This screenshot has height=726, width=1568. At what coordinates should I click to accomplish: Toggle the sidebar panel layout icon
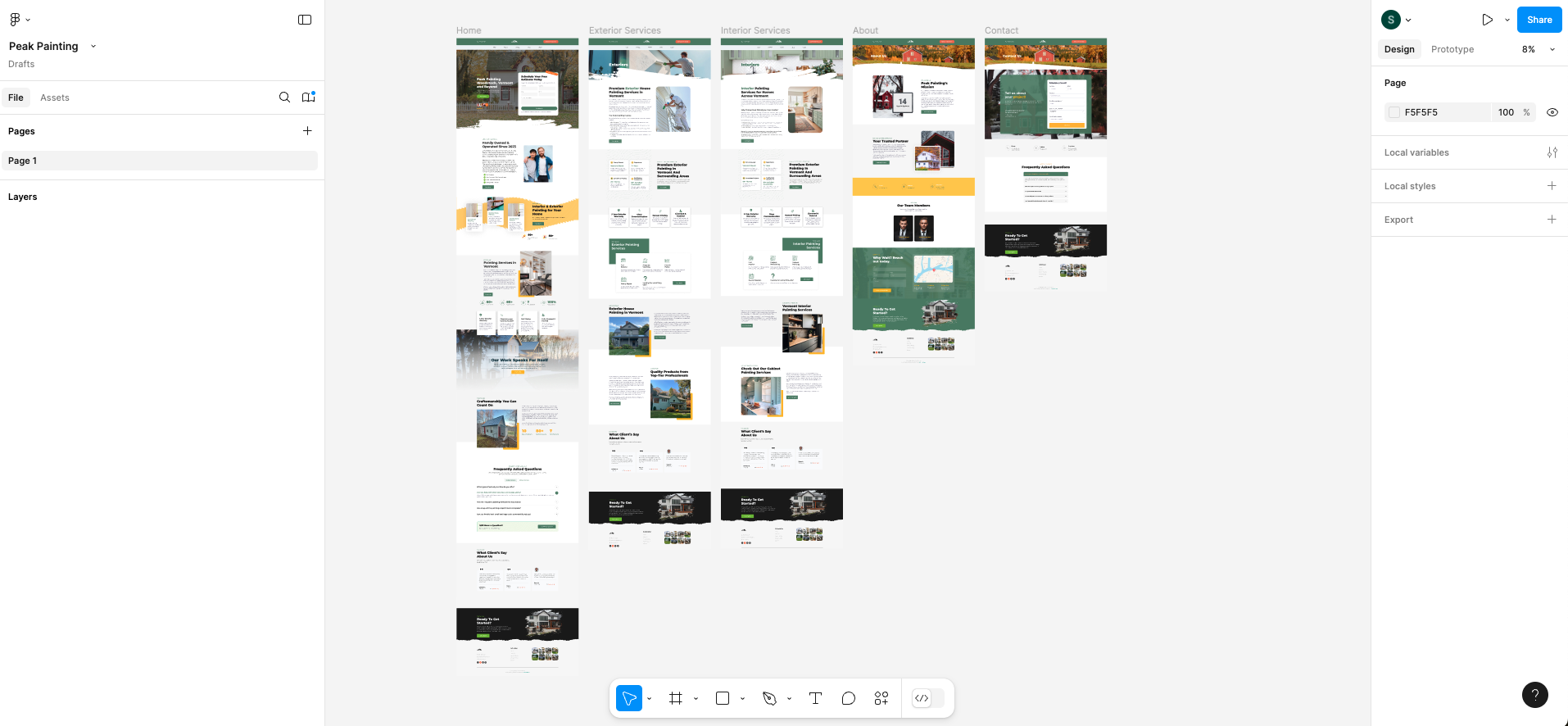click(305, 20)
